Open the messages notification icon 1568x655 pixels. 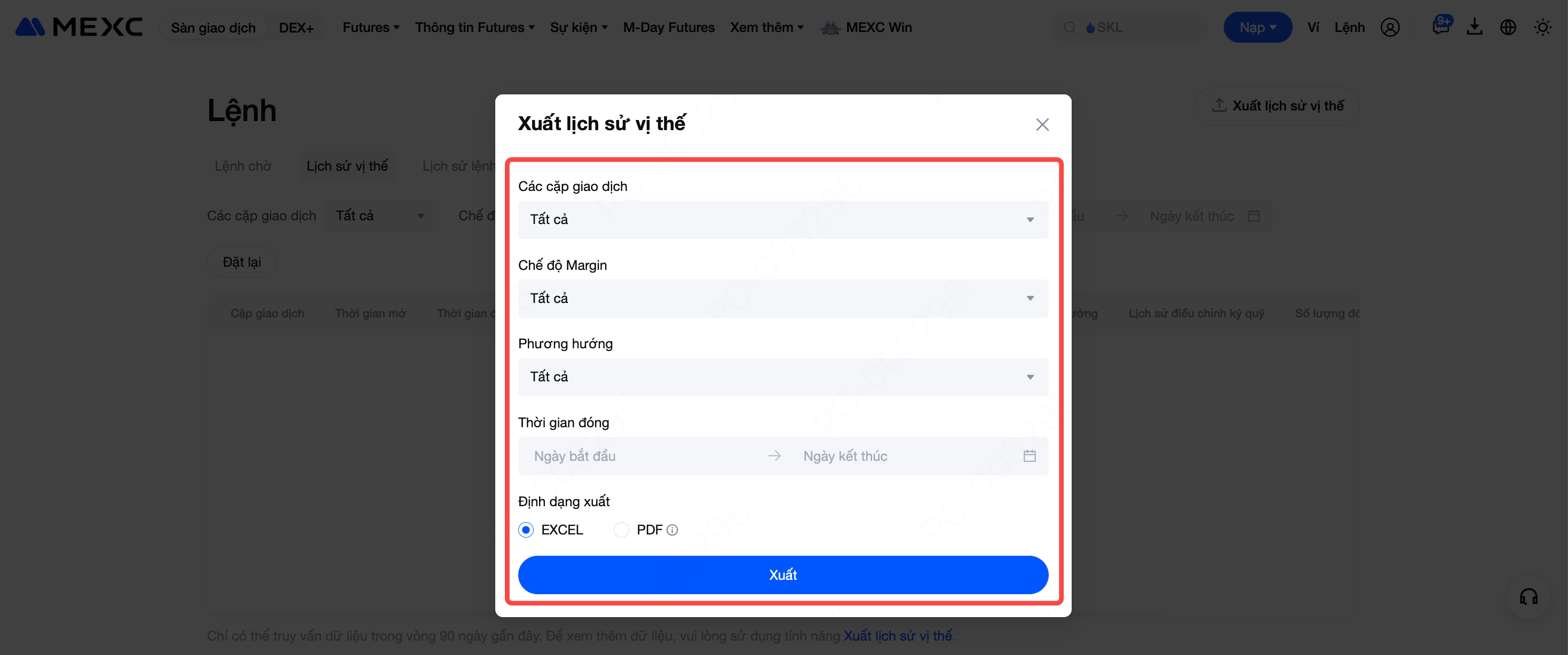[1440, 27]
